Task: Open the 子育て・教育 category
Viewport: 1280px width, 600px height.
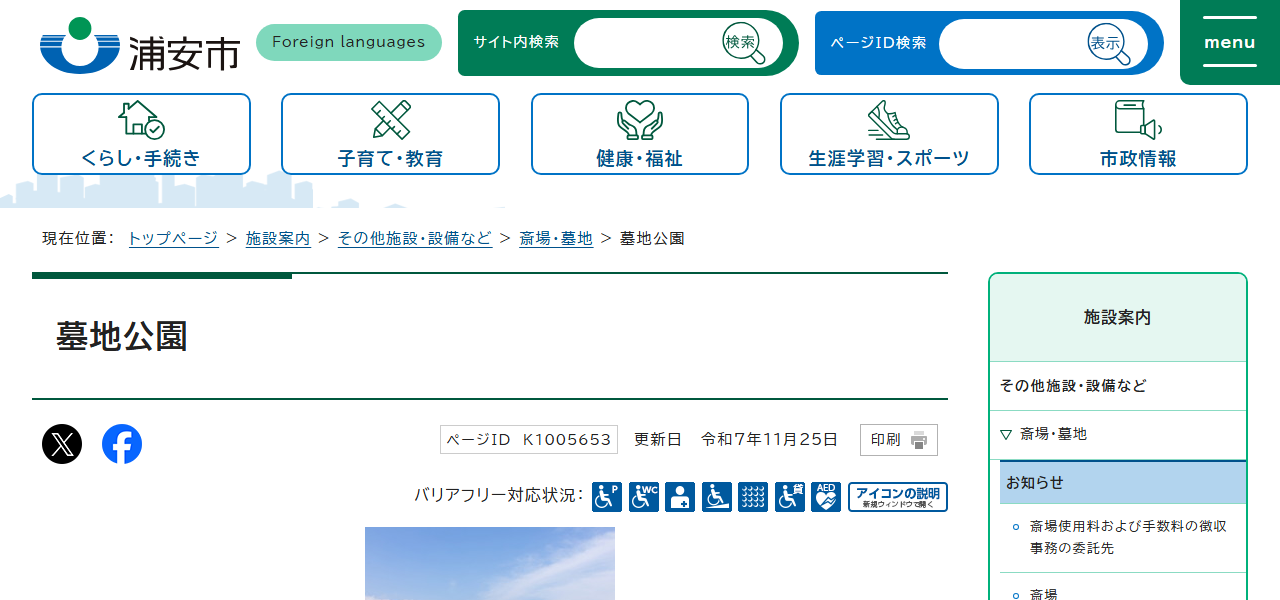Action: pos(390,134)
